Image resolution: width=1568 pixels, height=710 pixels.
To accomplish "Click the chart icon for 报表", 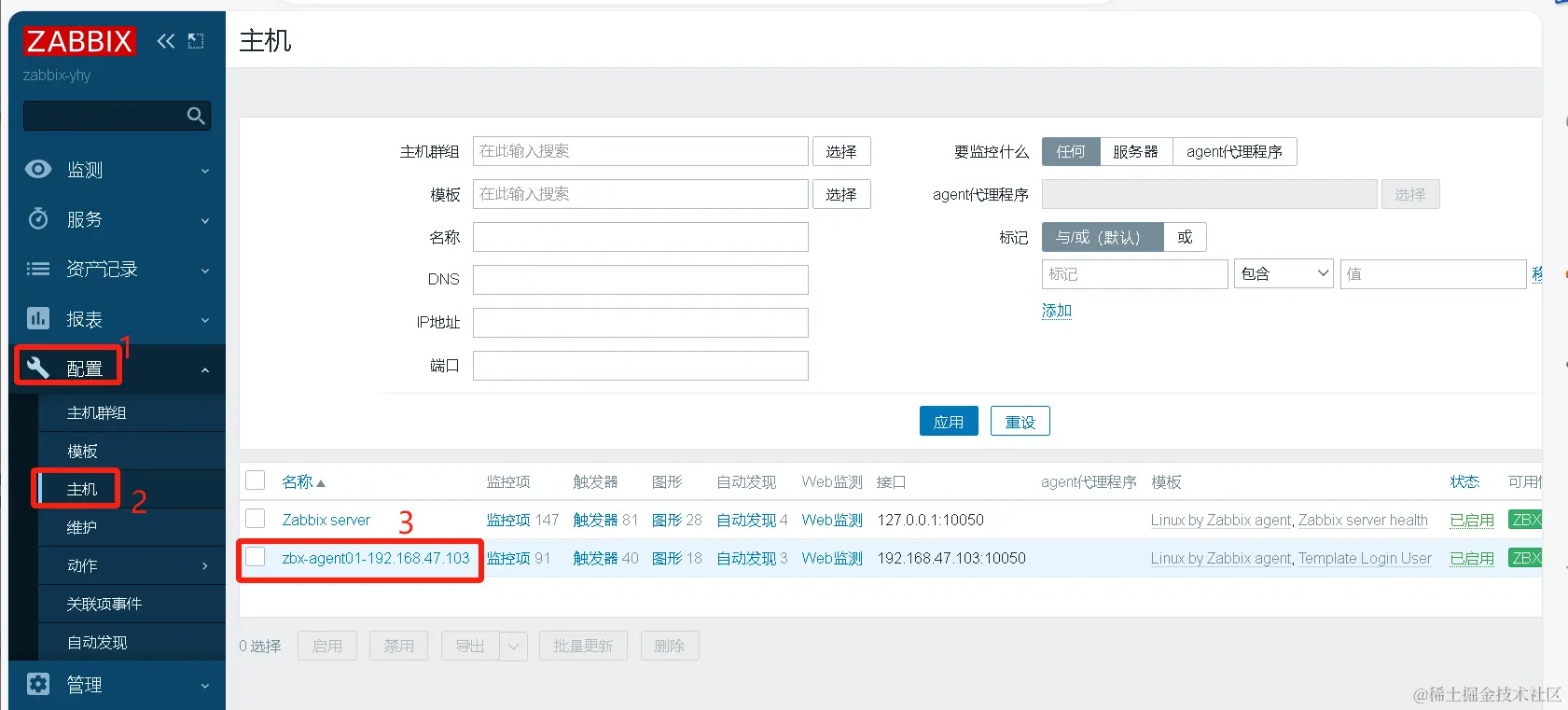I will click(x=38, y=318).
